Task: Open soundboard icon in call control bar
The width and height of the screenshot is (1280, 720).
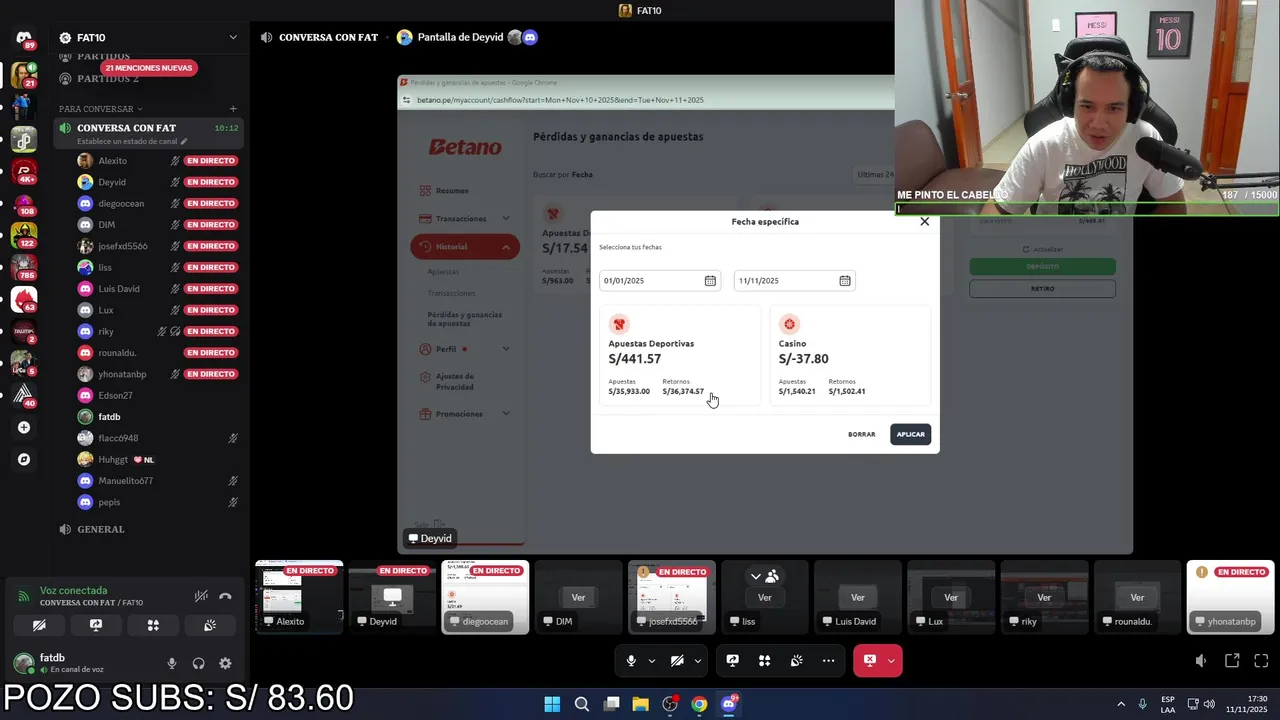Action: 796,661
